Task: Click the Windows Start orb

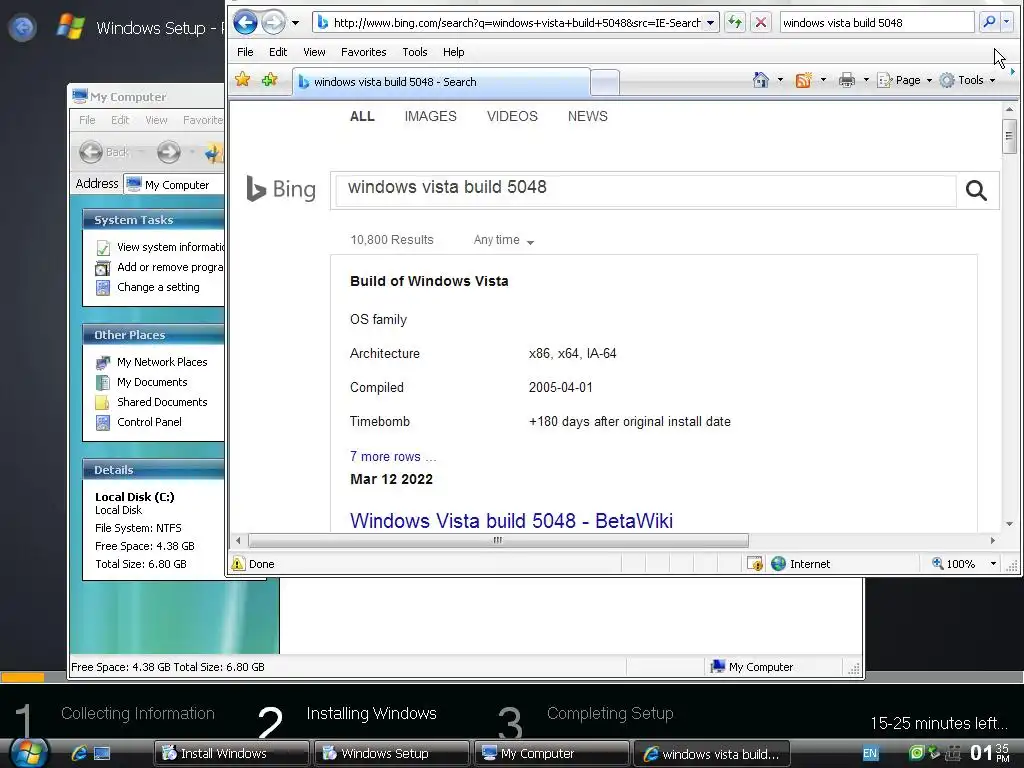Action: [28, 752]
